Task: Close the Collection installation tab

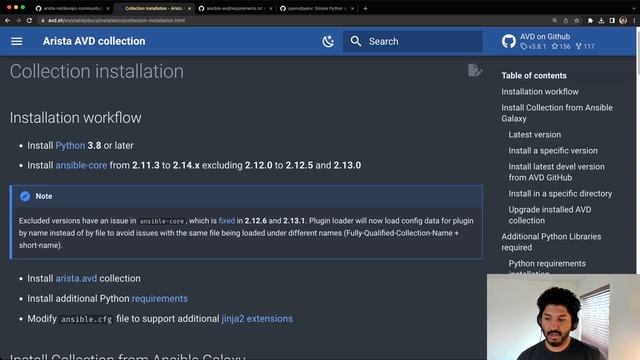Action: point(189,8)
